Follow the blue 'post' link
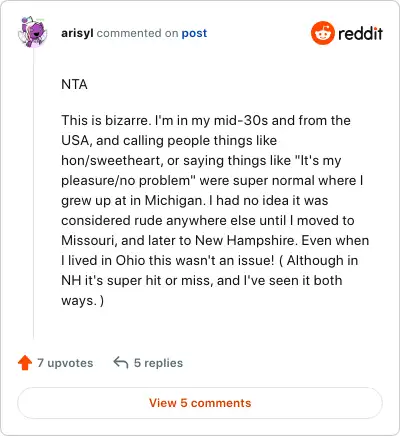This screenshot has width=400, height=436. point(194,33)
